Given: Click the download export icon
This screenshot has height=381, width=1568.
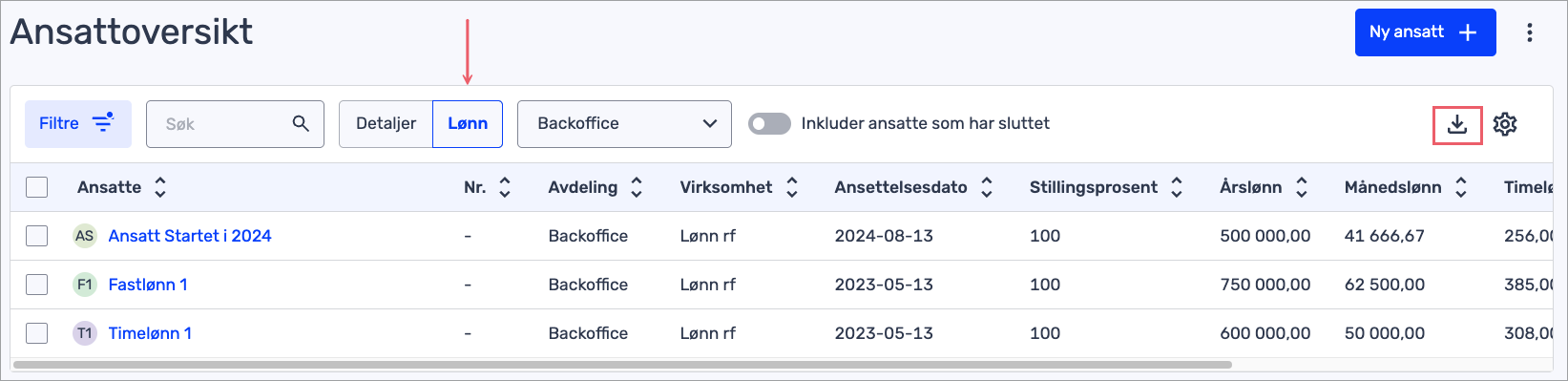Looking at the screenshot, I should pyautogui.click(x=1457, y=124).
